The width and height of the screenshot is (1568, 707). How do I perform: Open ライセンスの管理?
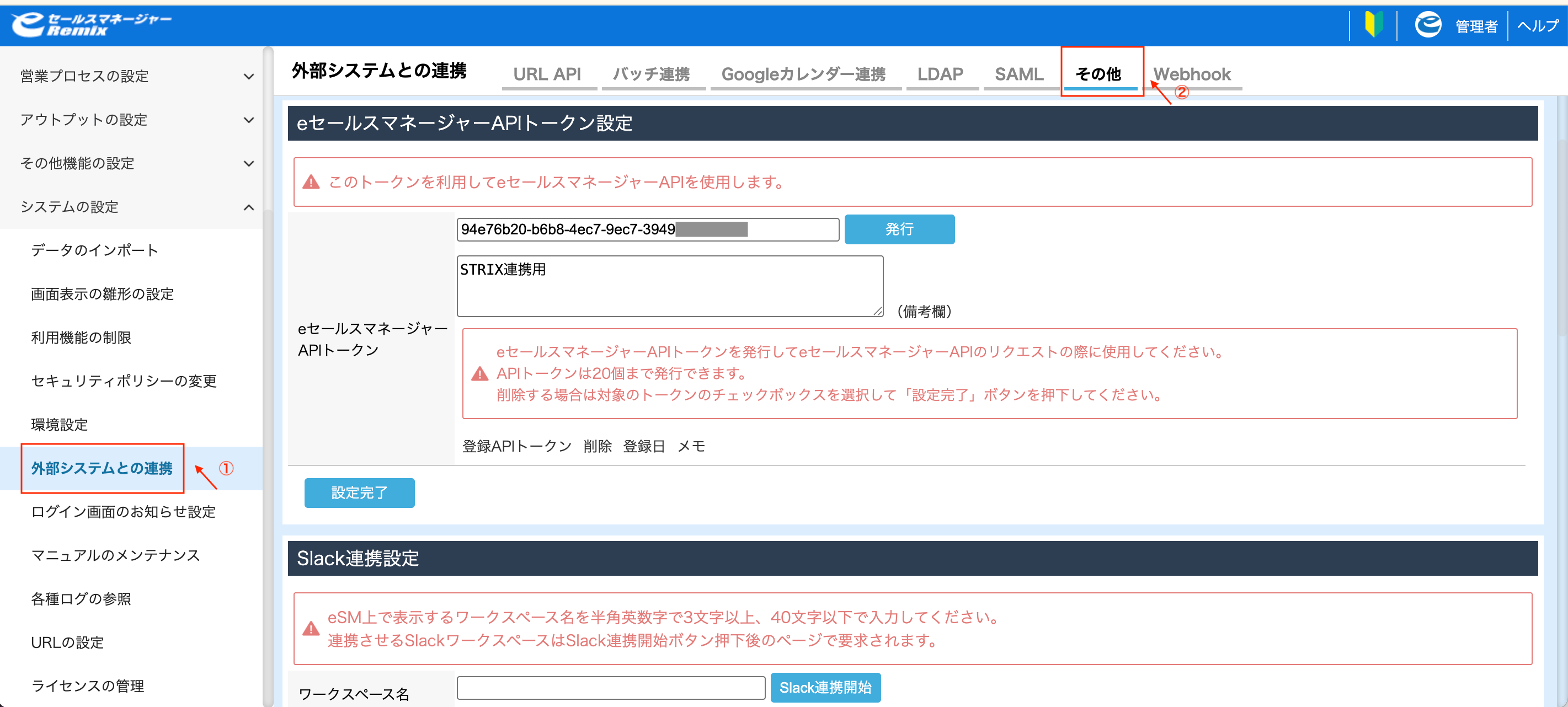click(88, 685)
